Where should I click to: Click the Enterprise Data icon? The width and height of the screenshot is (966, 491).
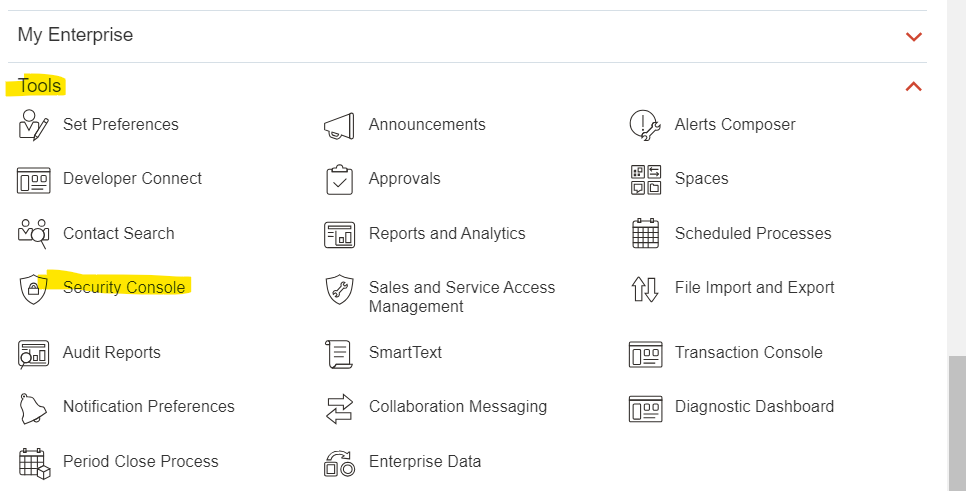click(339, 463)
